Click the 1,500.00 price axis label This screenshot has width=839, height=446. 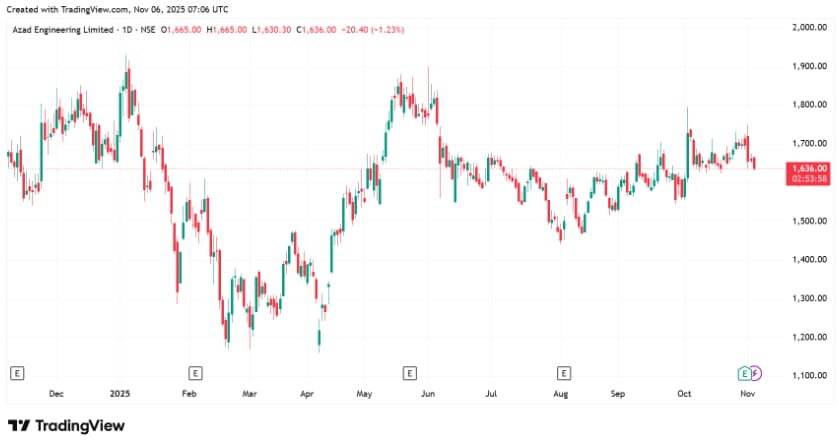(x=807, y=221)
